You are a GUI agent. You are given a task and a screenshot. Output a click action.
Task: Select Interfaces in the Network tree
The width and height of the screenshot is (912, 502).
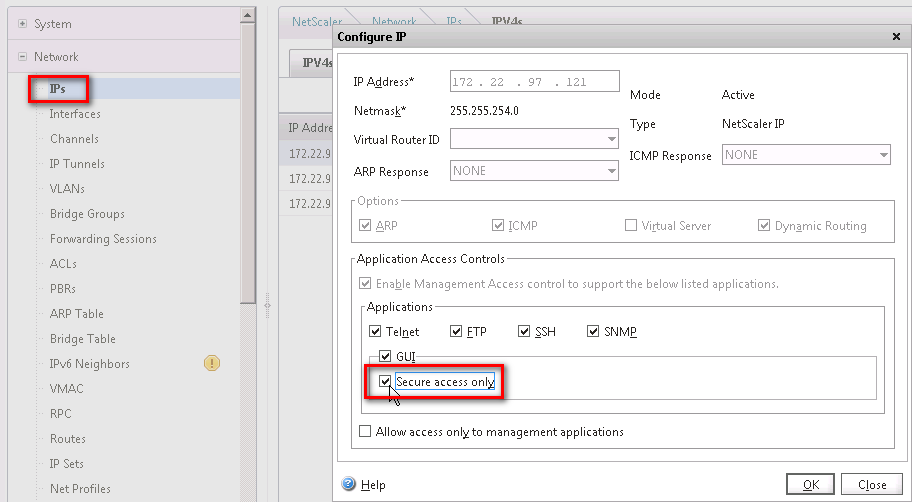pos(75,114)
